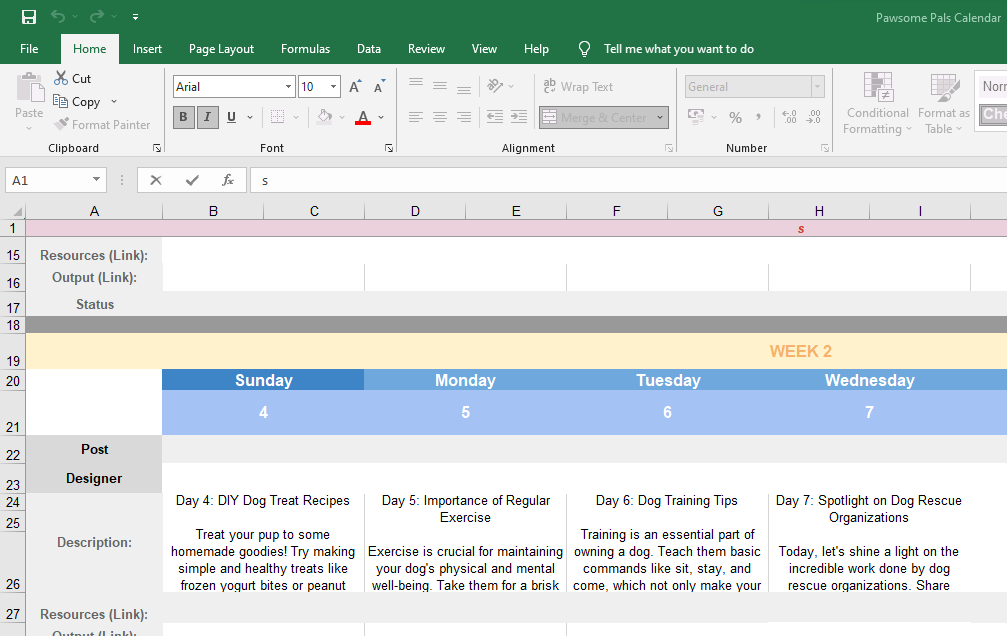This screenshot has height=636, width=1007.
Task: Switch to the Review tab
Action: pyautogui.click(x=426, y=49)
